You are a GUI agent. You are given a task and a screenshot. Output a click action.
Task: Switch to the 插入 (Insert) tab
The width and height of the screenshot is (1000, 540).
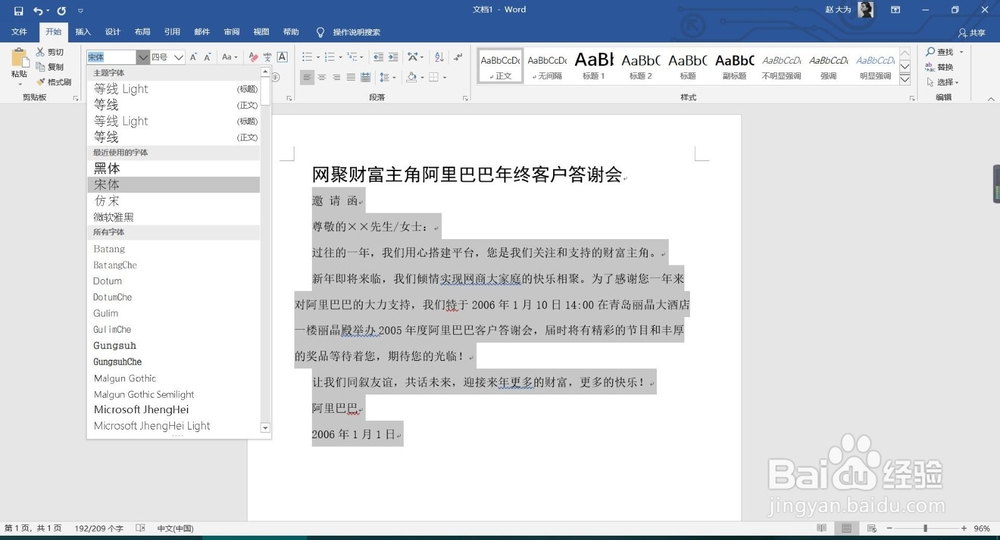pyautogui.click(x=83, y=32)
